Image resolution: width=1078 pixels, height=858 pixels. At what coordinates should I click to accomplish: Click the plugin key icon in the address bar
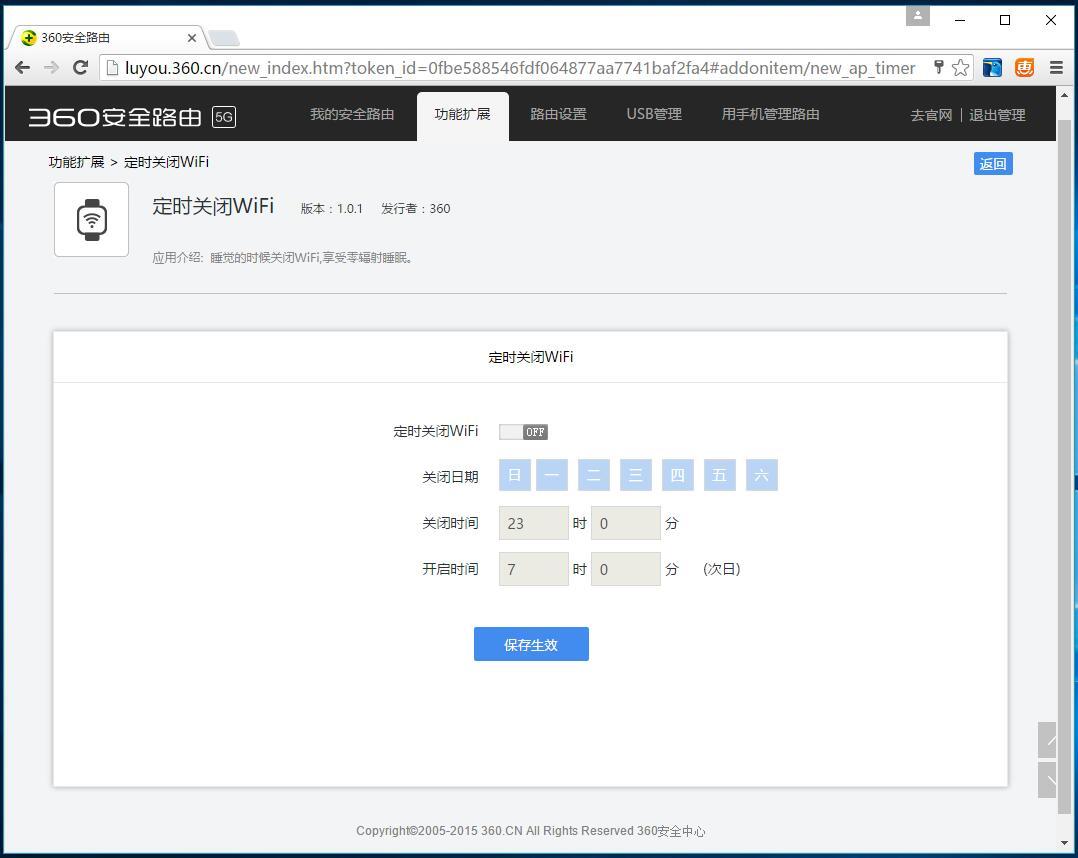pyautogui.click(x=938, y=68)
